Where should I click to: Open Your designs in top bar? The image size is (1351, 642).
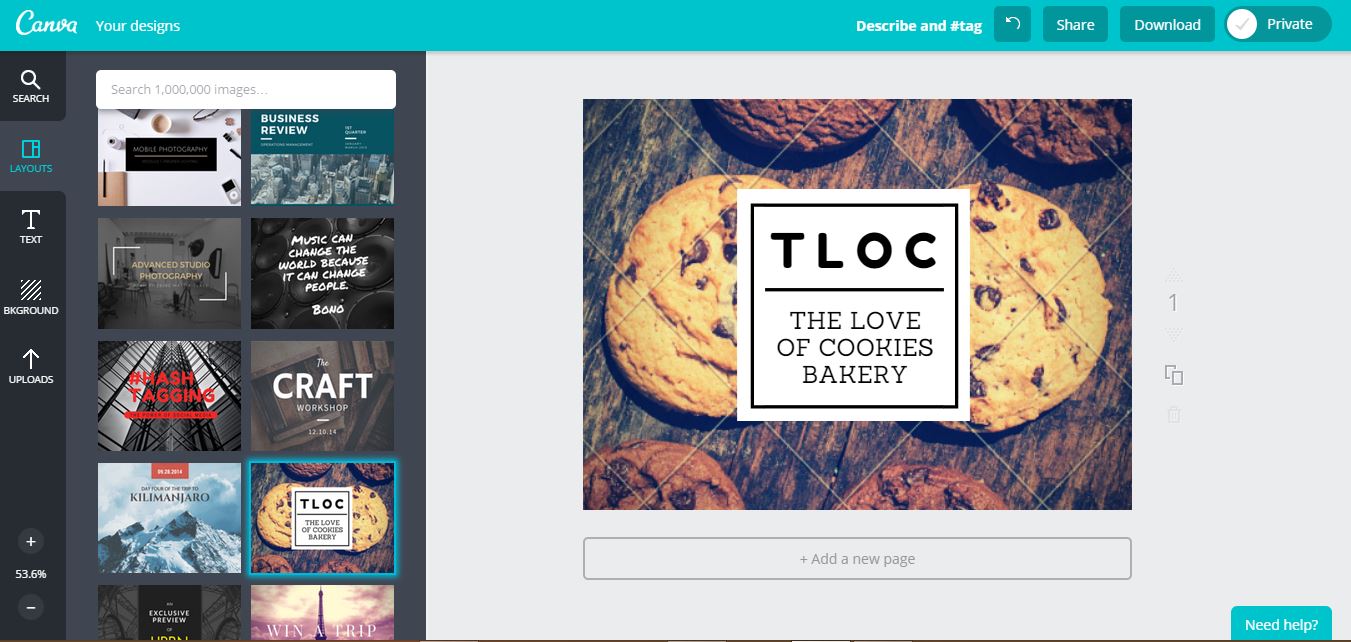pos(138,25)
